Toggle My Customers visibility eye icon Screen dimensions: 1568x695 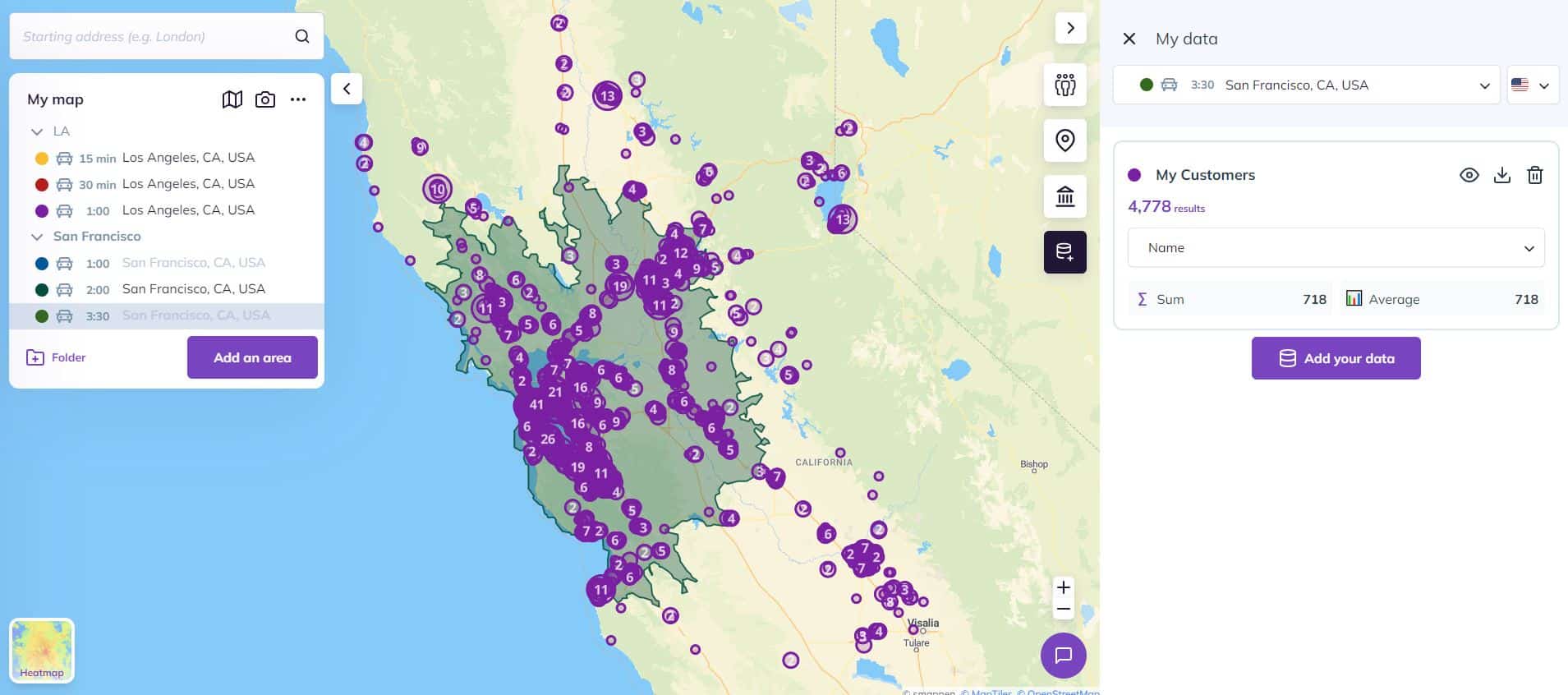coord(1469,175)
